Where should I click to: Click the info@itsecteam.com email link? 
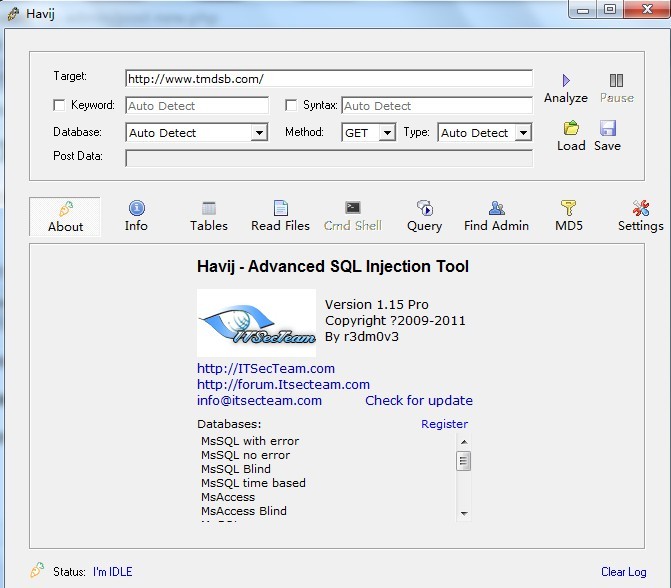click(x=259, y=401)
